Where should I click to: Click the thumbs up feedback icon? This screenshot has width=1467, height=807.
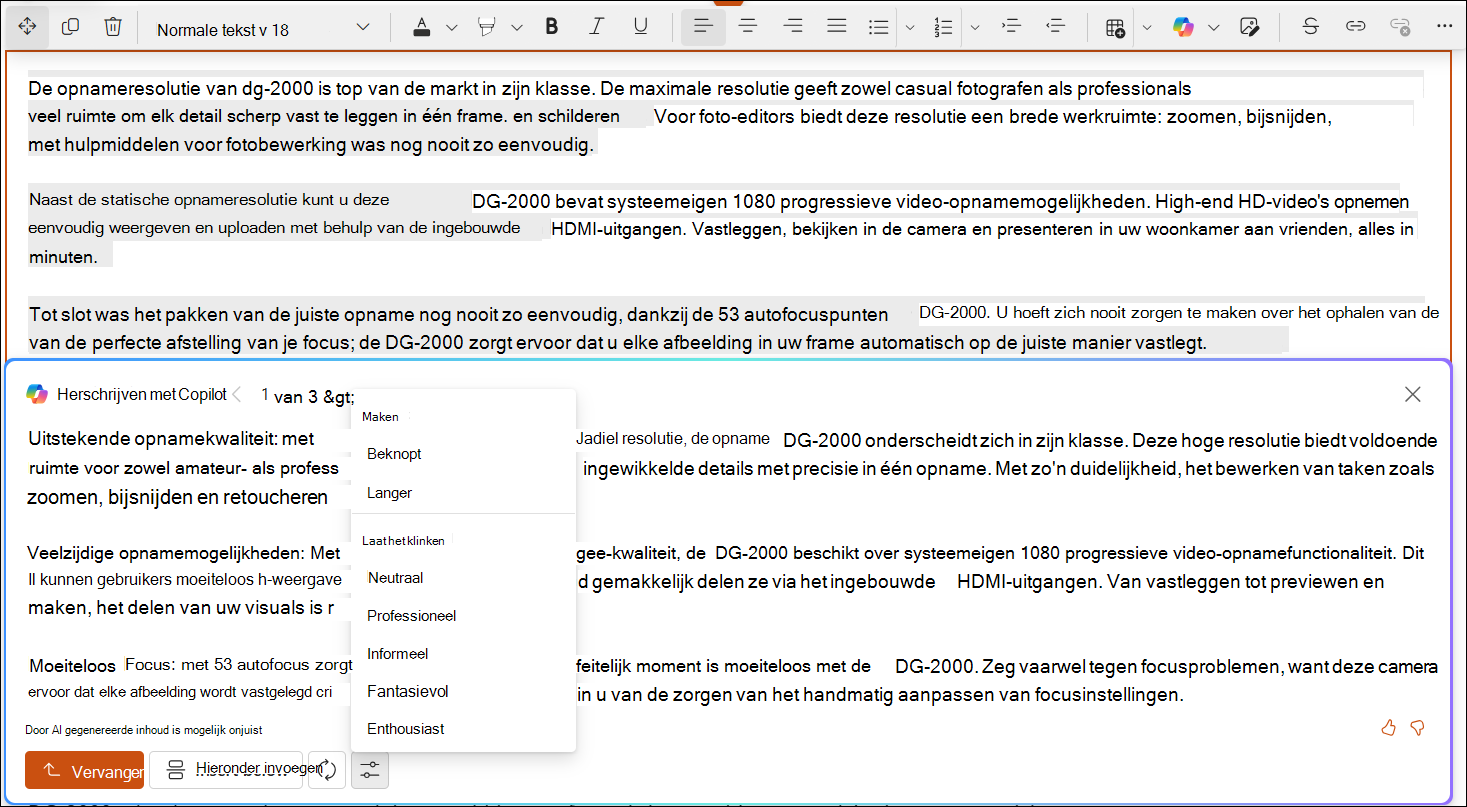1388,727
